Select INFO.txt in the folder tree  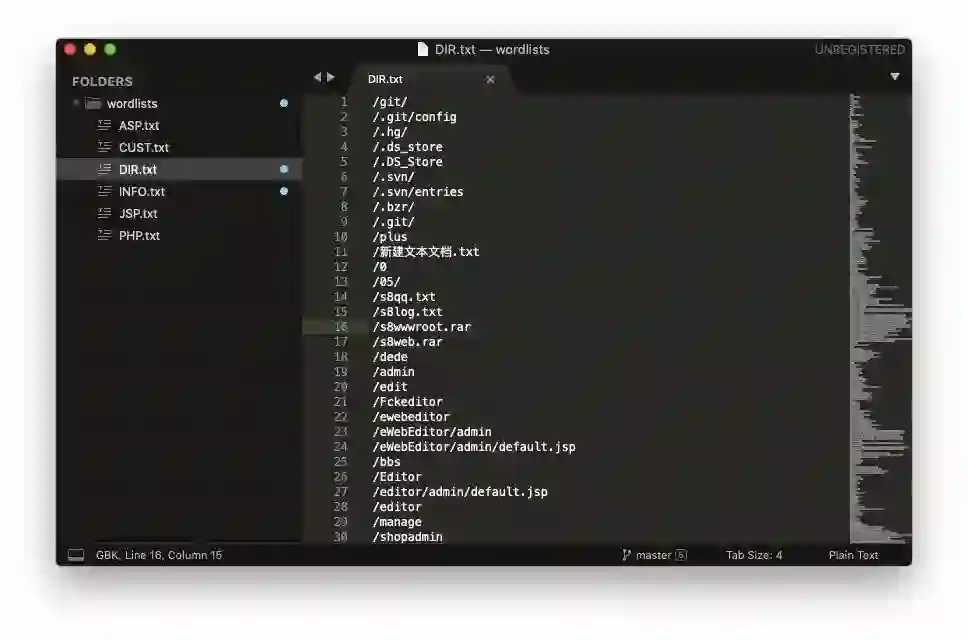(142, 191)
